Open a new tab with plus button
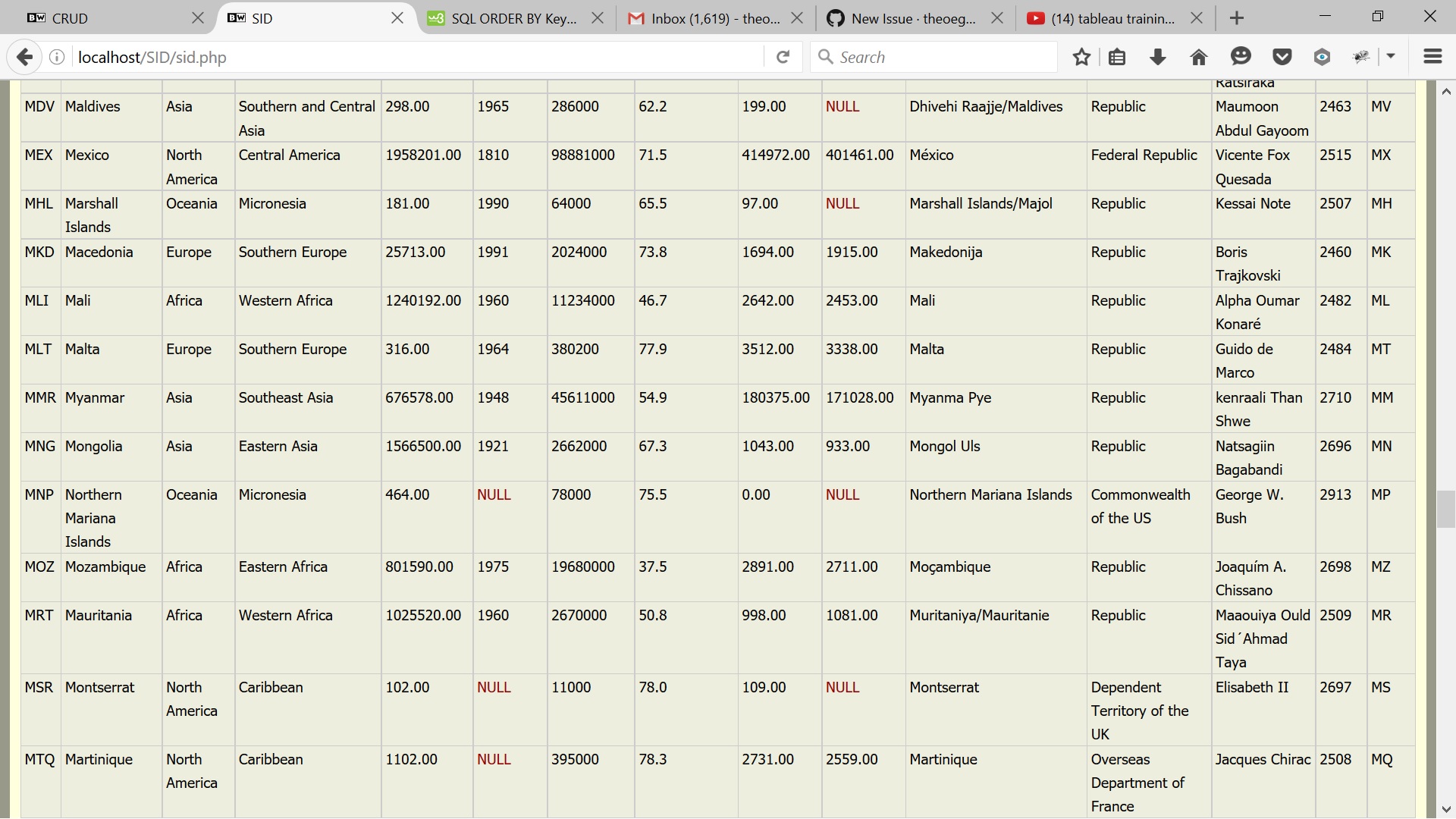The width and height of the screenshot is (1456, 819). pyautogui.click(x=1237, y=18)
